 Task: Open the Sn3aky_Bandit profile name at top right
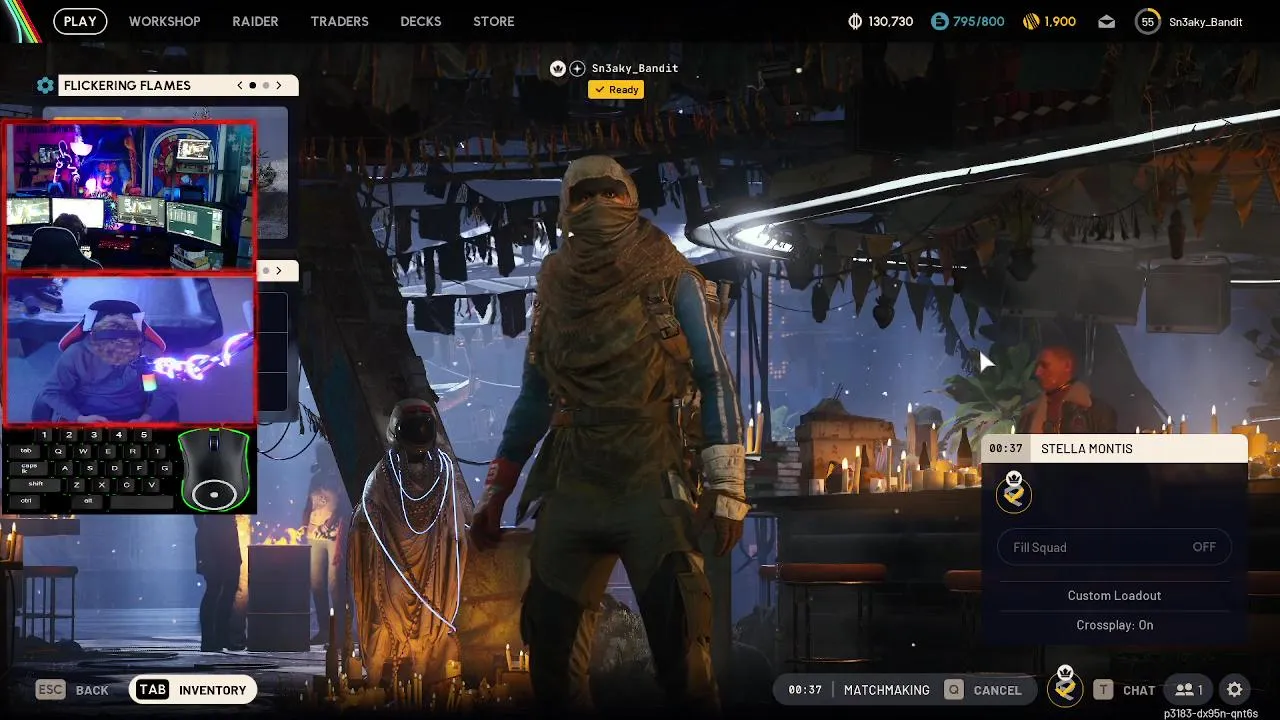(1205, 21)
